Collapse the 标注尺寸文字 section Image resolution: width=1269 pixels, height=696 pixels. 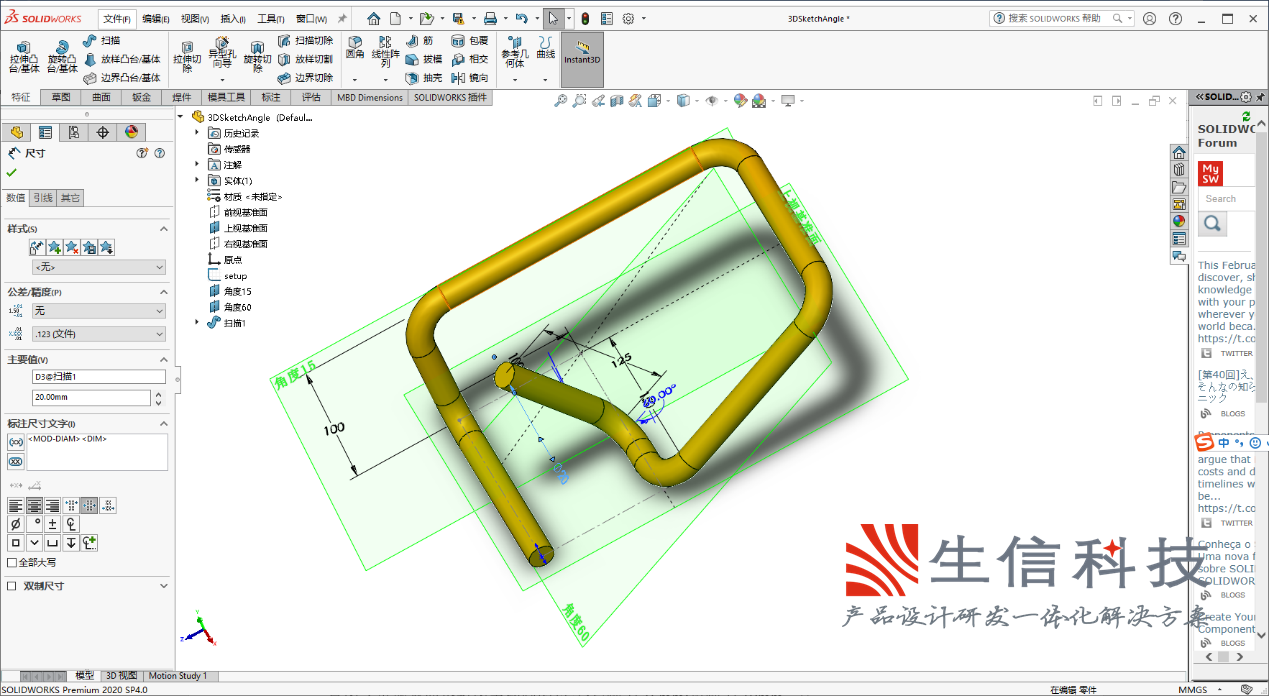(x=164, y=423)
